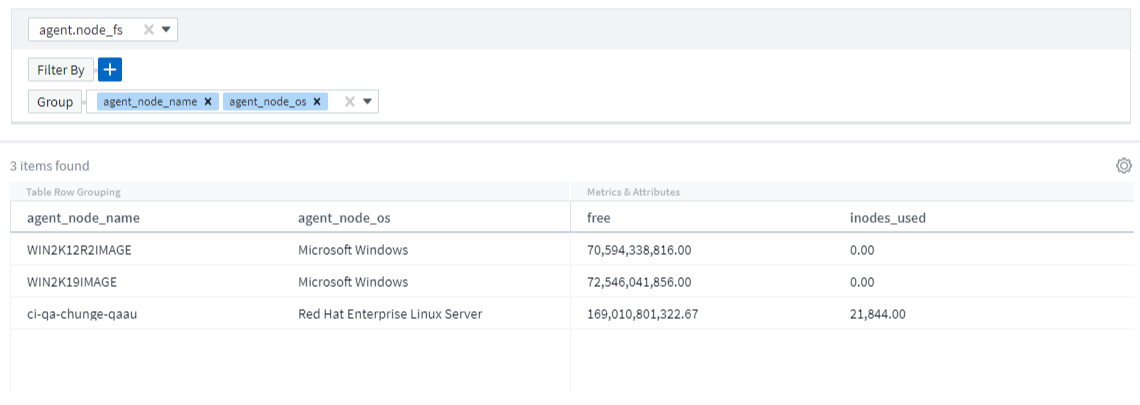Sort by agent_node_name column header

click(x=83, y=217)
